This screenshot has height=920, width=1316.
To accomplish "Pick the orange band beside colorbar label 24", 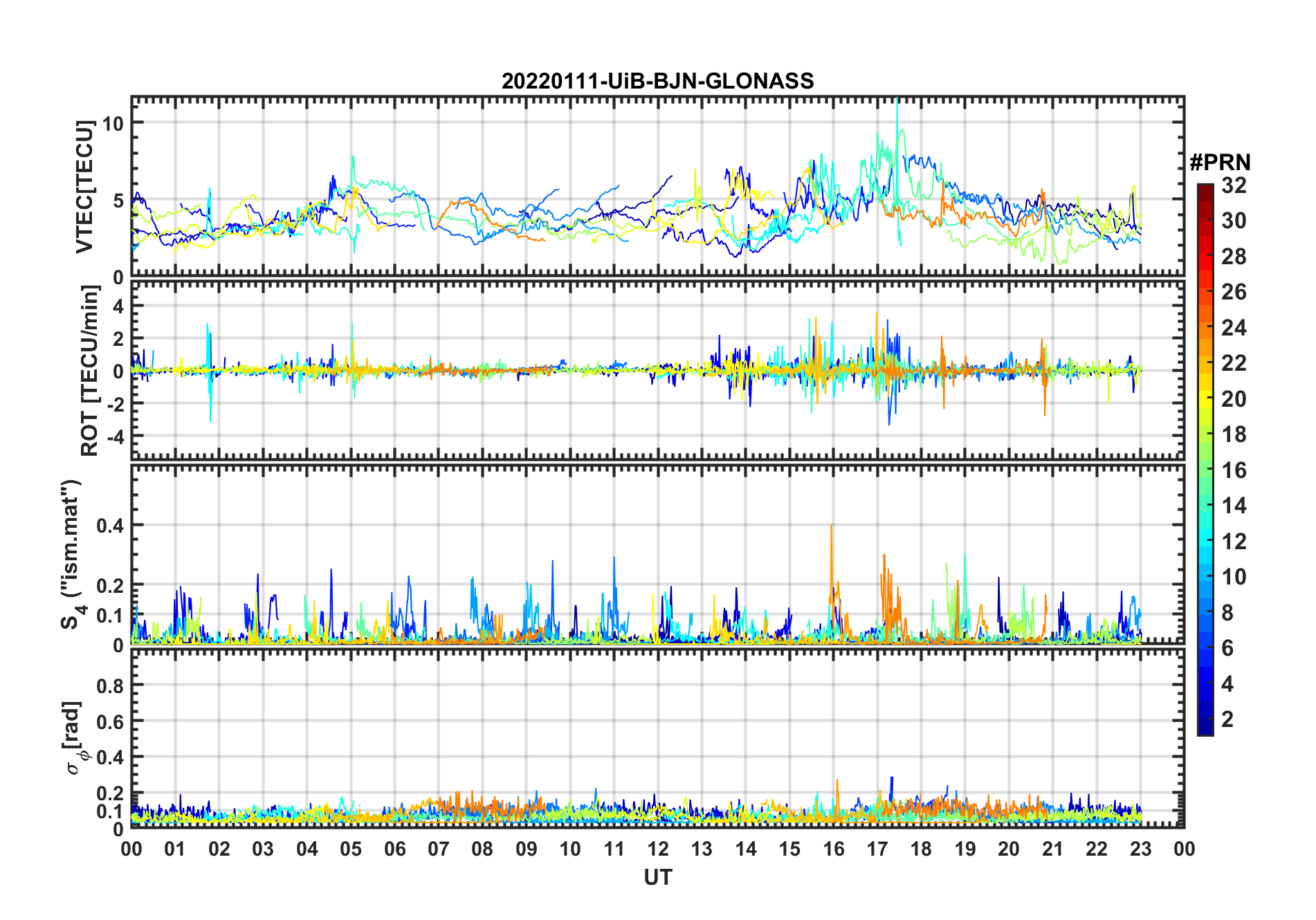I will (1205, 327).
